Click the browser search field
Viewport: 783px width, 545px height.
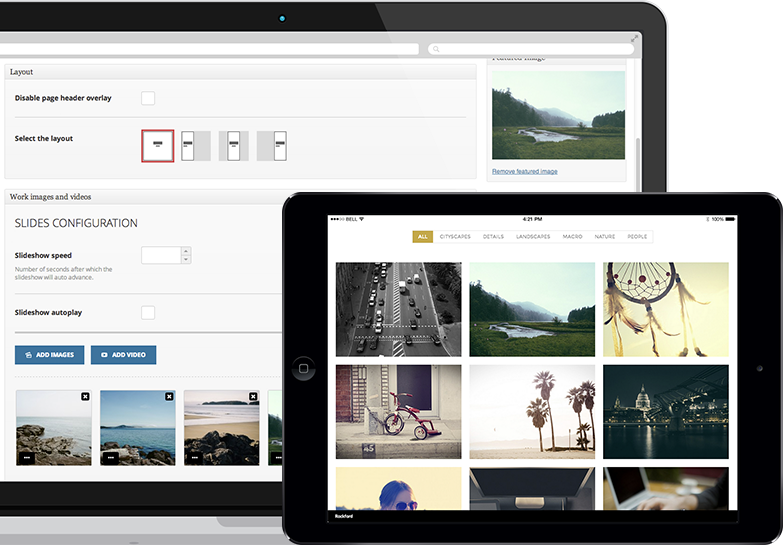pyautogui.click(x=531, y=49)
